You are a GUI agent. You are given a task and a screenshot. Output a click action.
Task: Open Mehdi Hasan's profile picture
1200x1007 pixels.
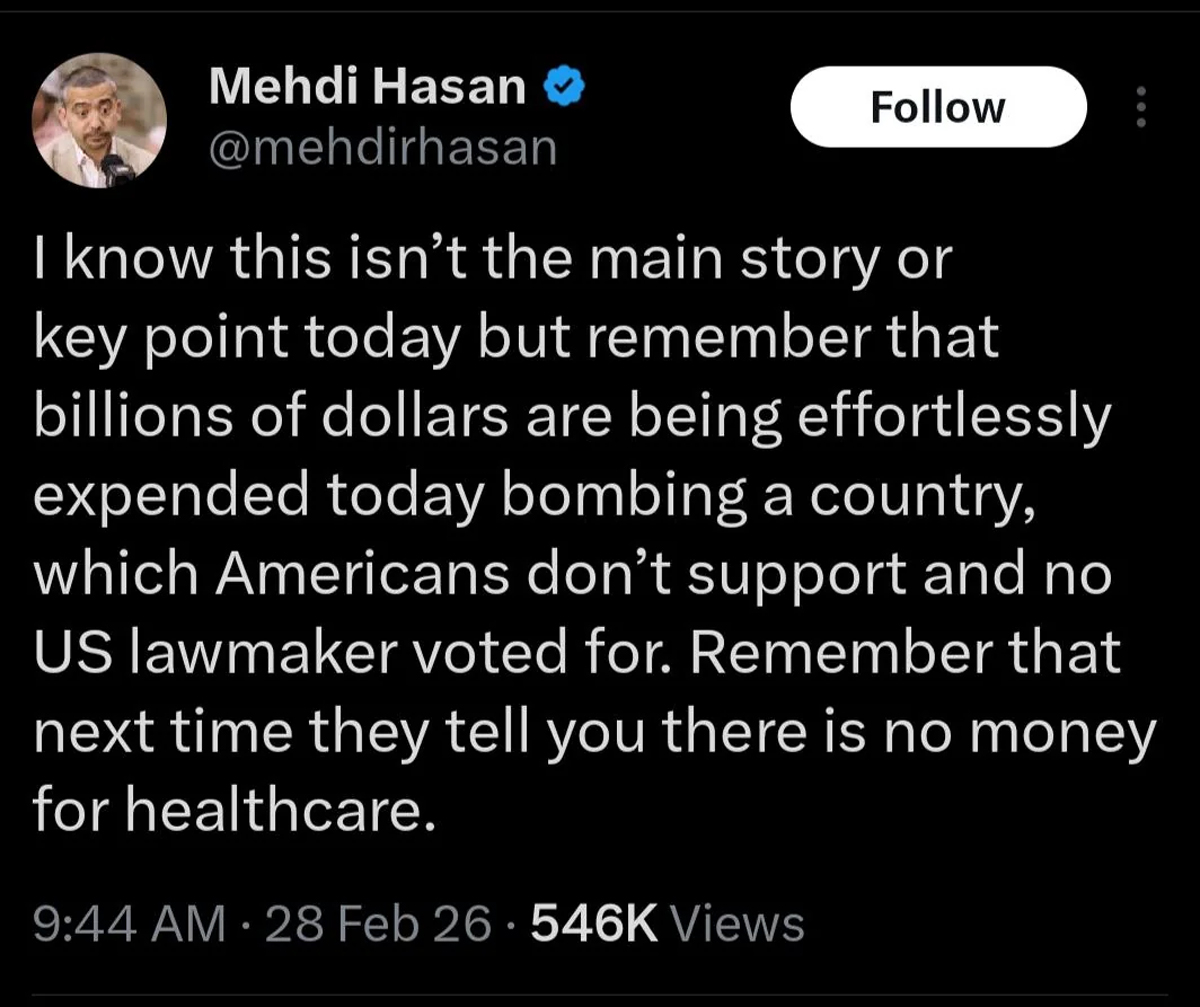tap(100, 121)
